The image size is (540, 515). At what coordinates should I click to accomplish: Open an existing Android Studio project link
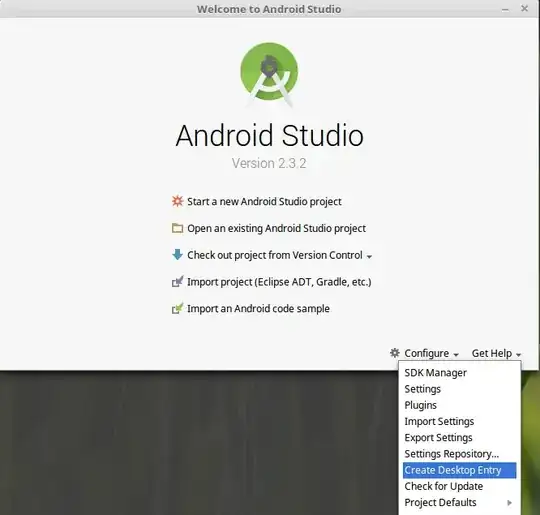click(x=276, y=228)
